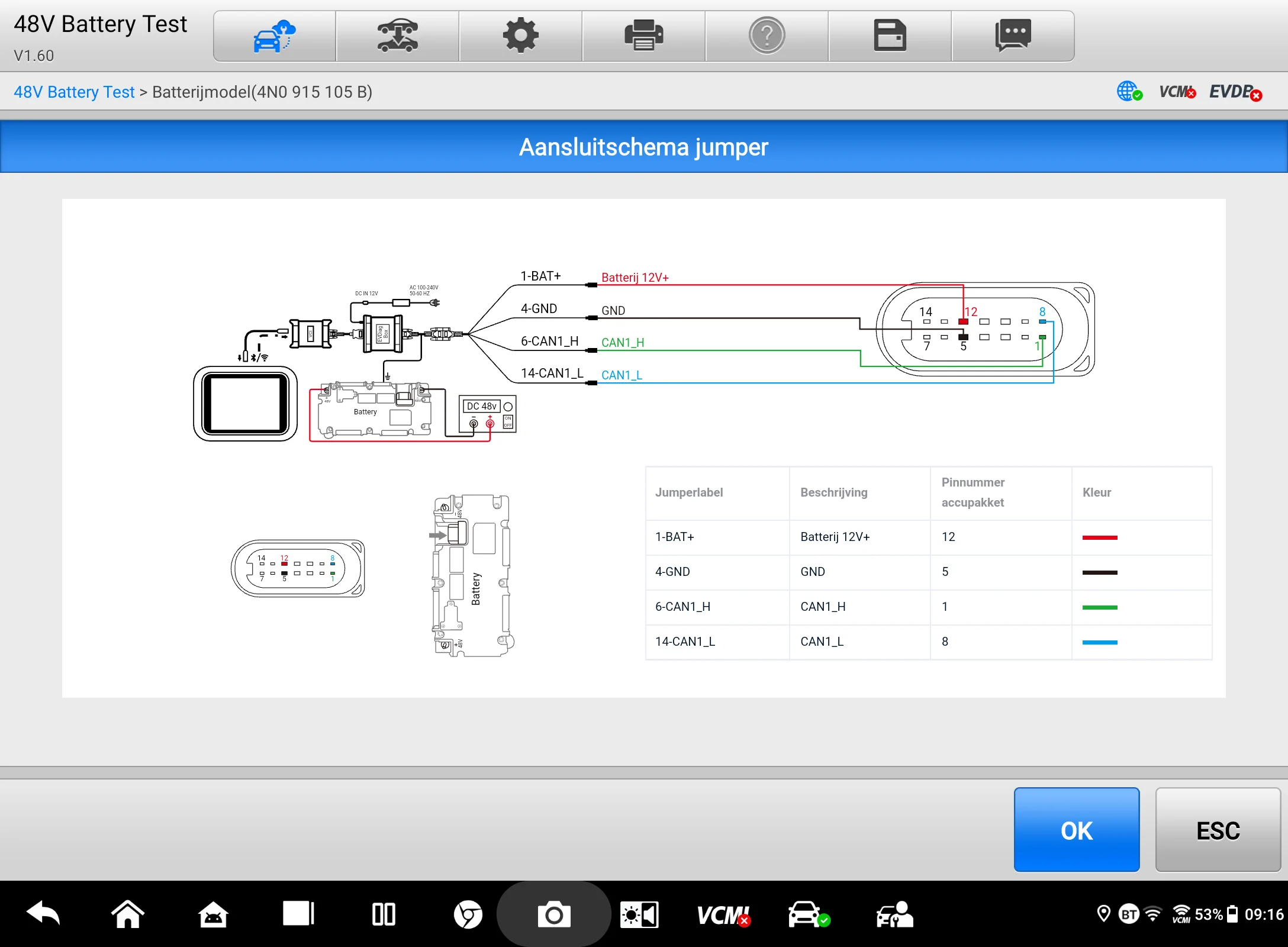Screen dimensions: 1288x947
Task: Tap the blue CAN1_L wire label
Action: point(622,375)
